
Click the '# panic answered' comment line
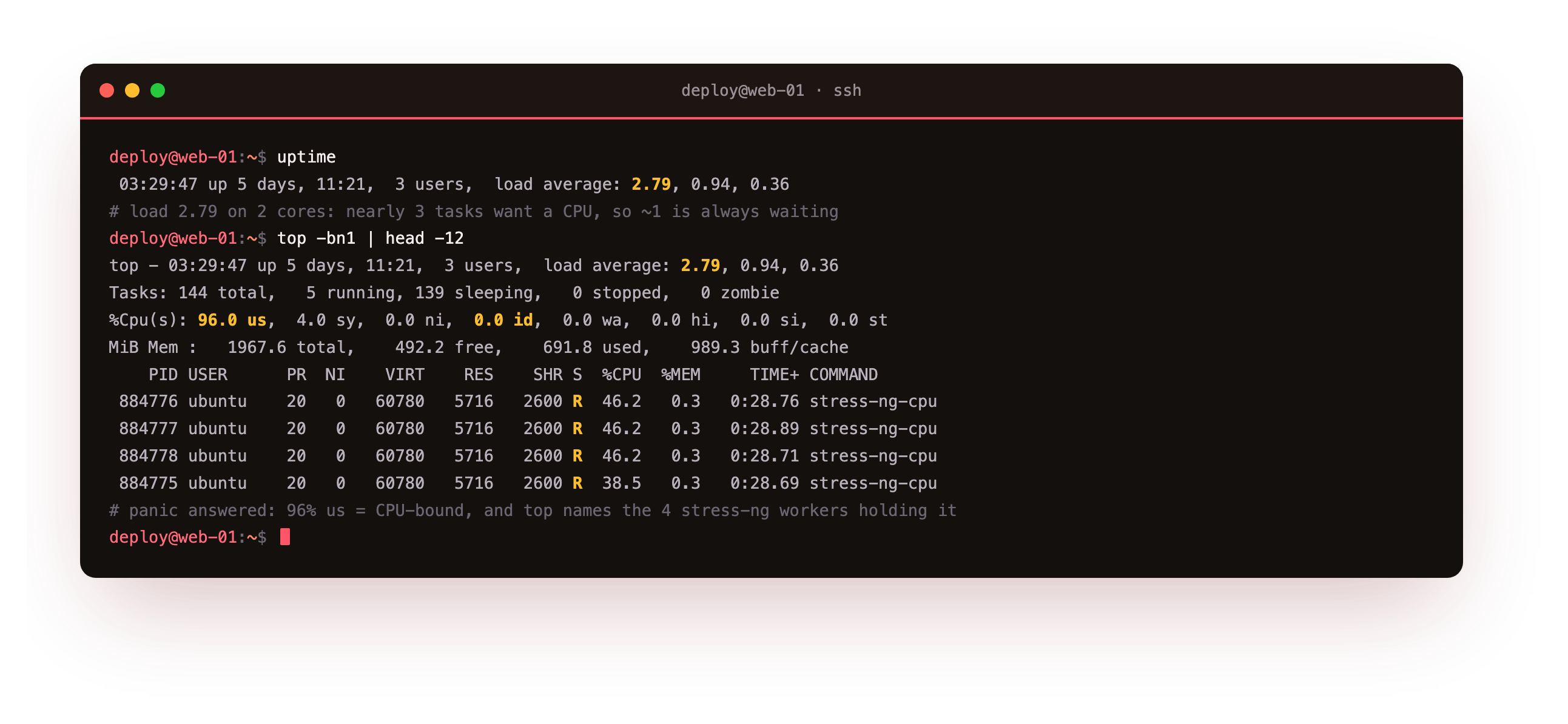tap(533, 511)
